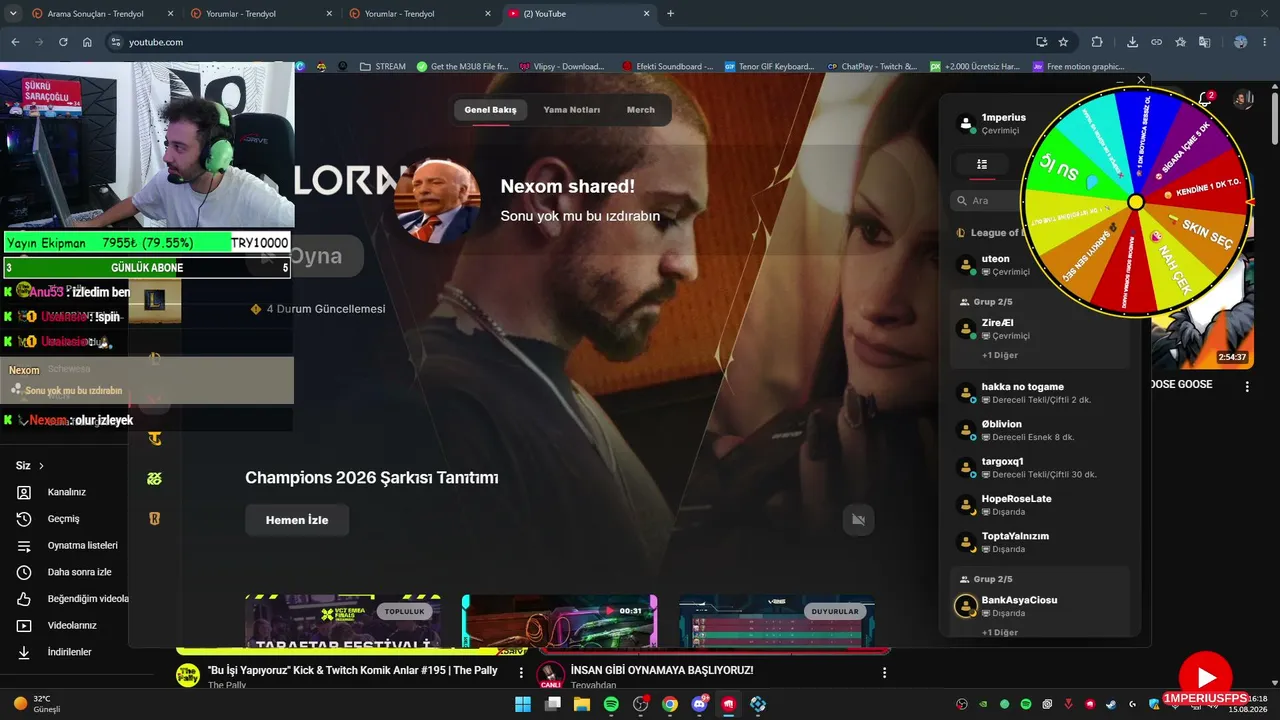Screen dimensions: 1280x720
Task: Open options for İNSAN GİBİ OYNAMAYA BAŞLIYORUZ video
Action: [x=884, y=673]
